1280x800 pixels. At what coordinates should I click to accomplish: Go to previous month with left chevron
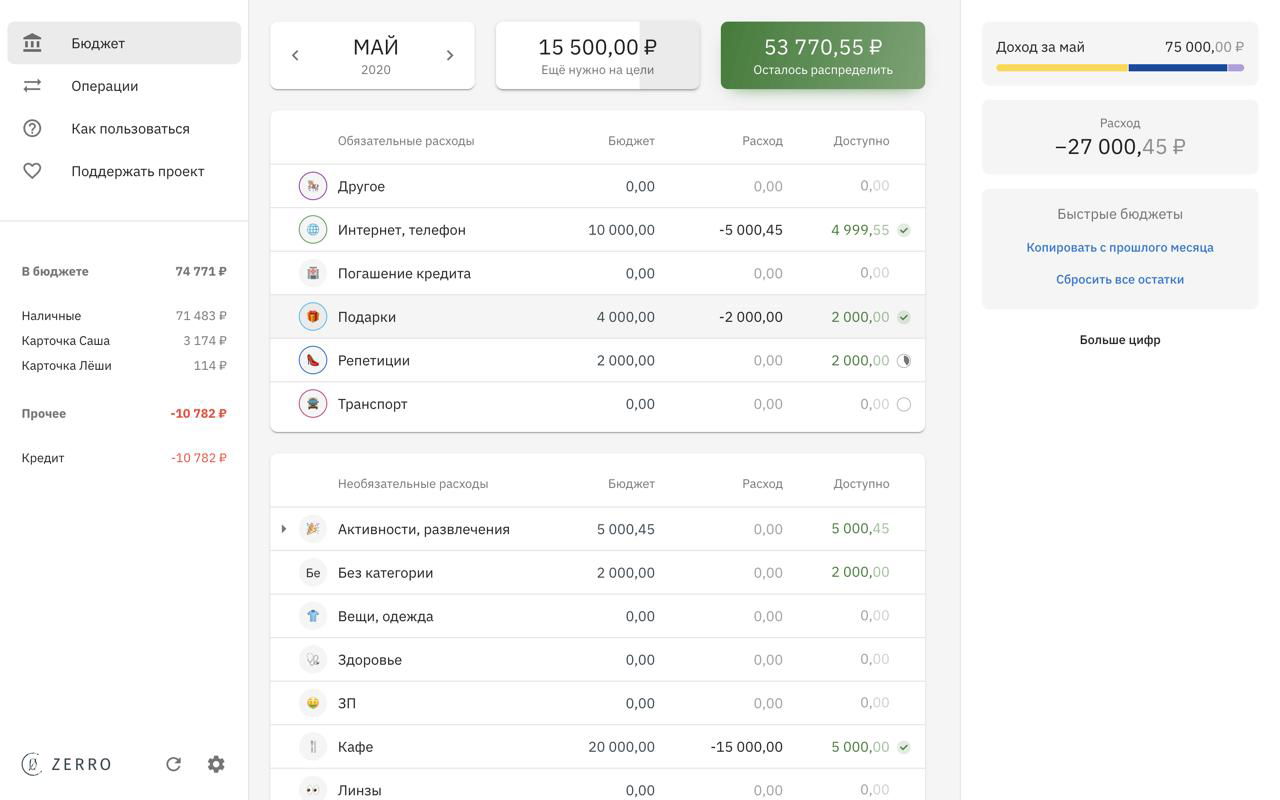point(295,56)
